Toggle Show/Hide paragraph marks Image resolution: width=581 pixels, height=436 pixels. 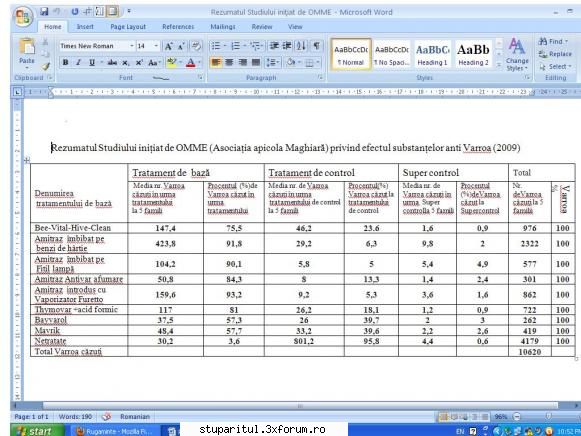pyautogui.click(x=316, y=46)
